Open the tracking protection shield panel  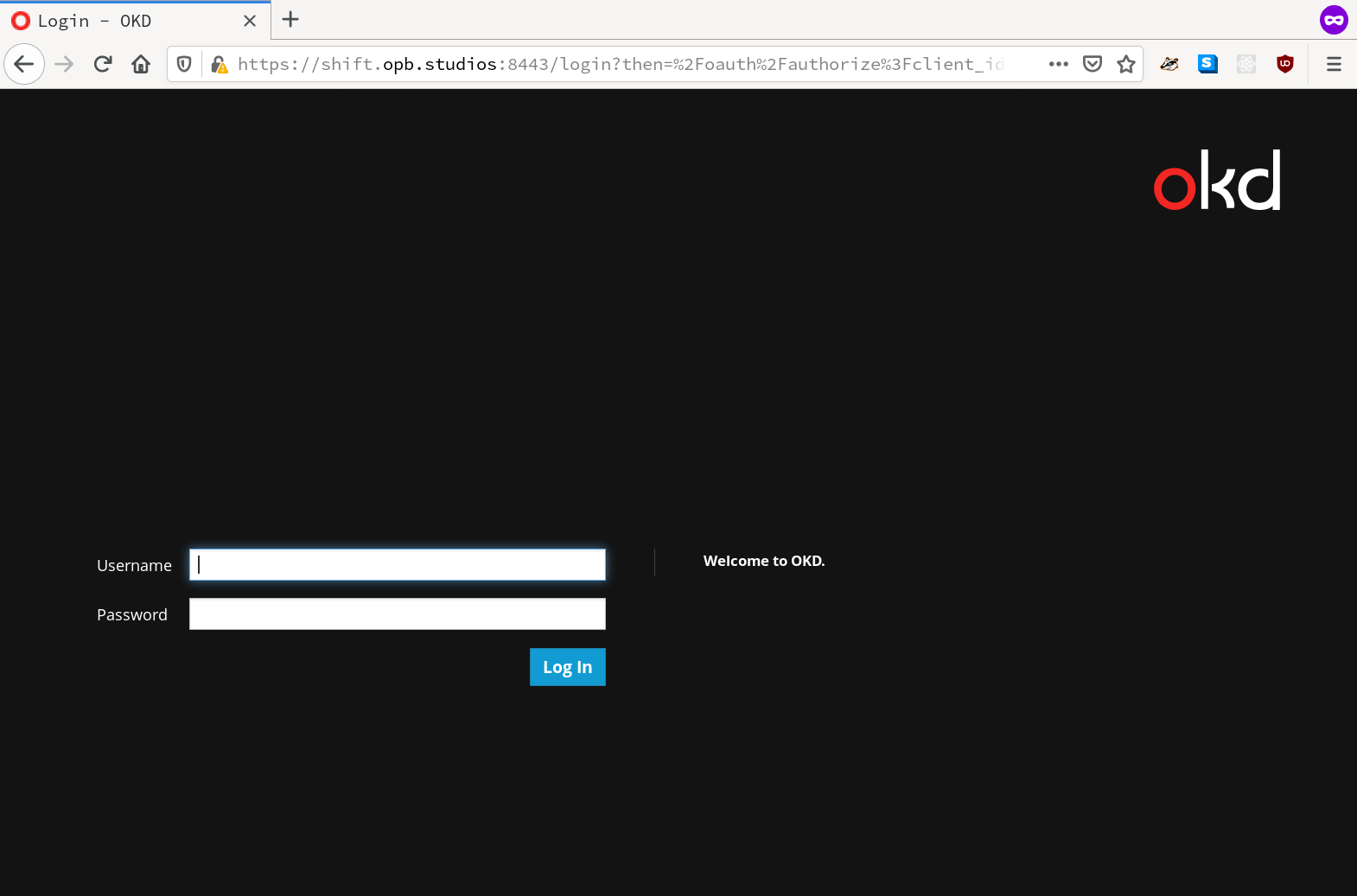tap(184, 64)
